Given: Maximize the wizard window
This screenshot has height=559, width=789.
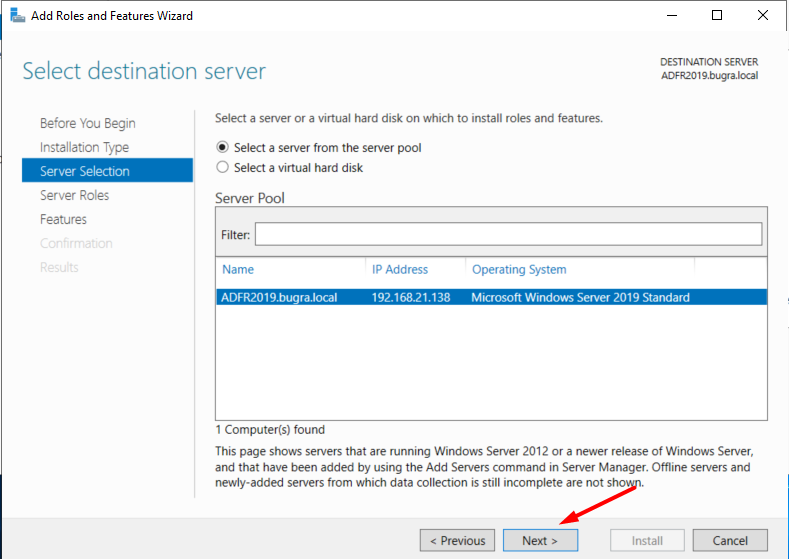Looking at the screenshot, I should click(x=717, y=16).
